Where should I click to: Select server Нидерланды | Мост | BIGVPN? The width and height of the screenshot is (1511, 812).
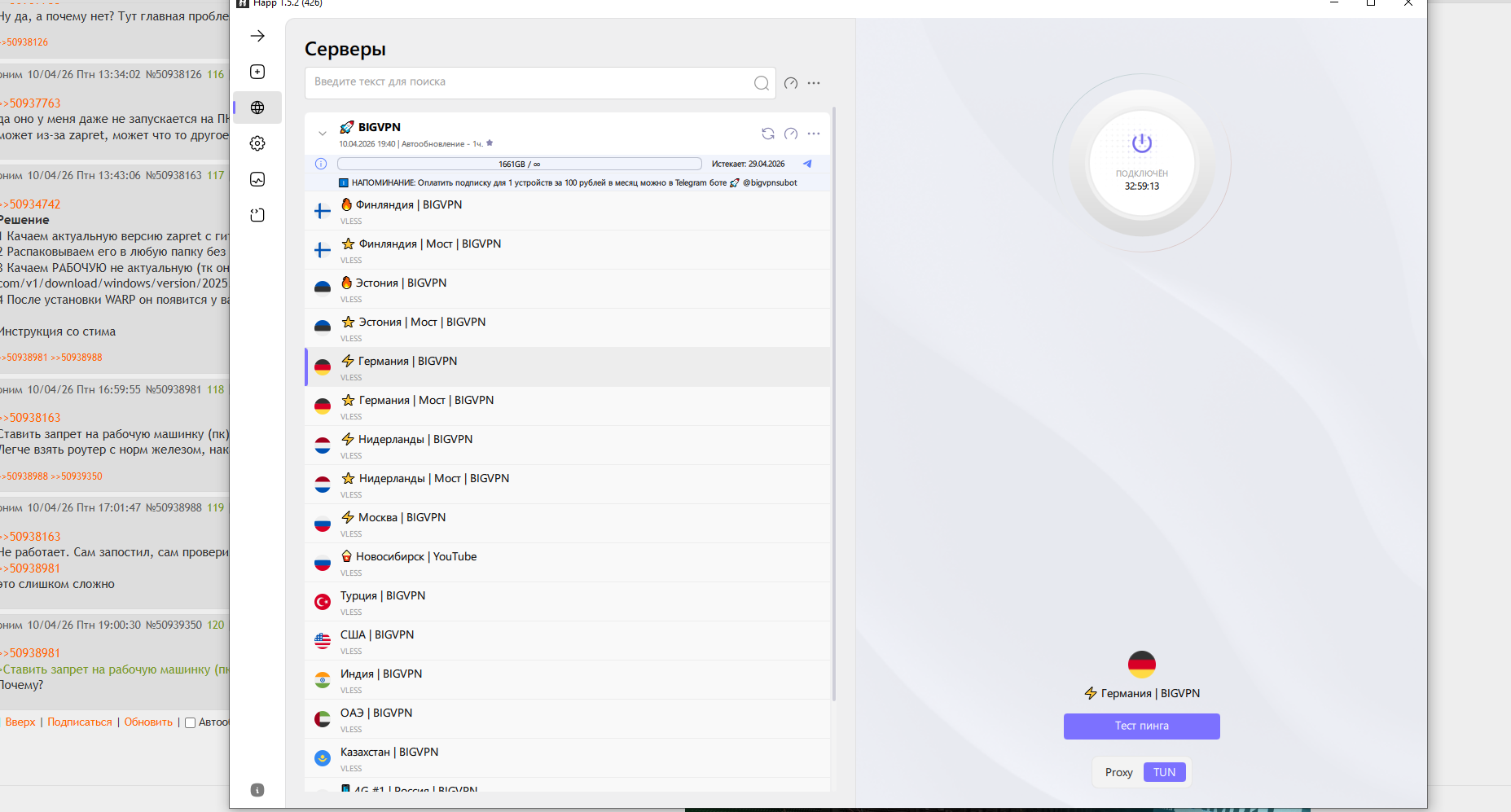pos(568,485)
